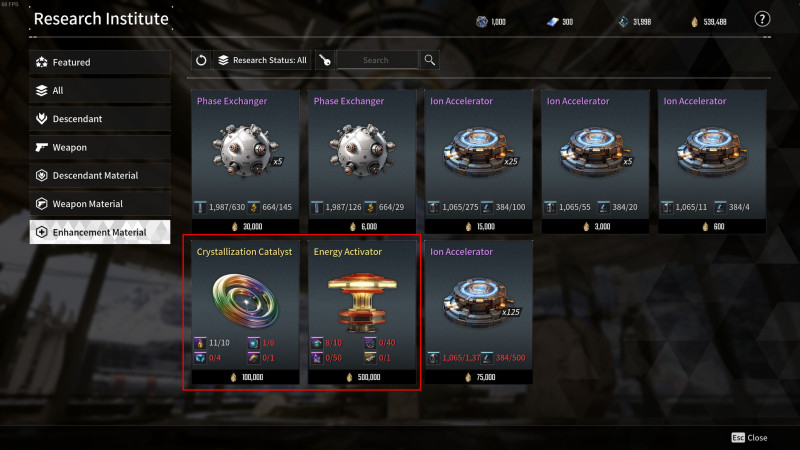Click the crystal icon showing 31,998
Viewport: 800px width, 450px height.
[x=623, y=22]
